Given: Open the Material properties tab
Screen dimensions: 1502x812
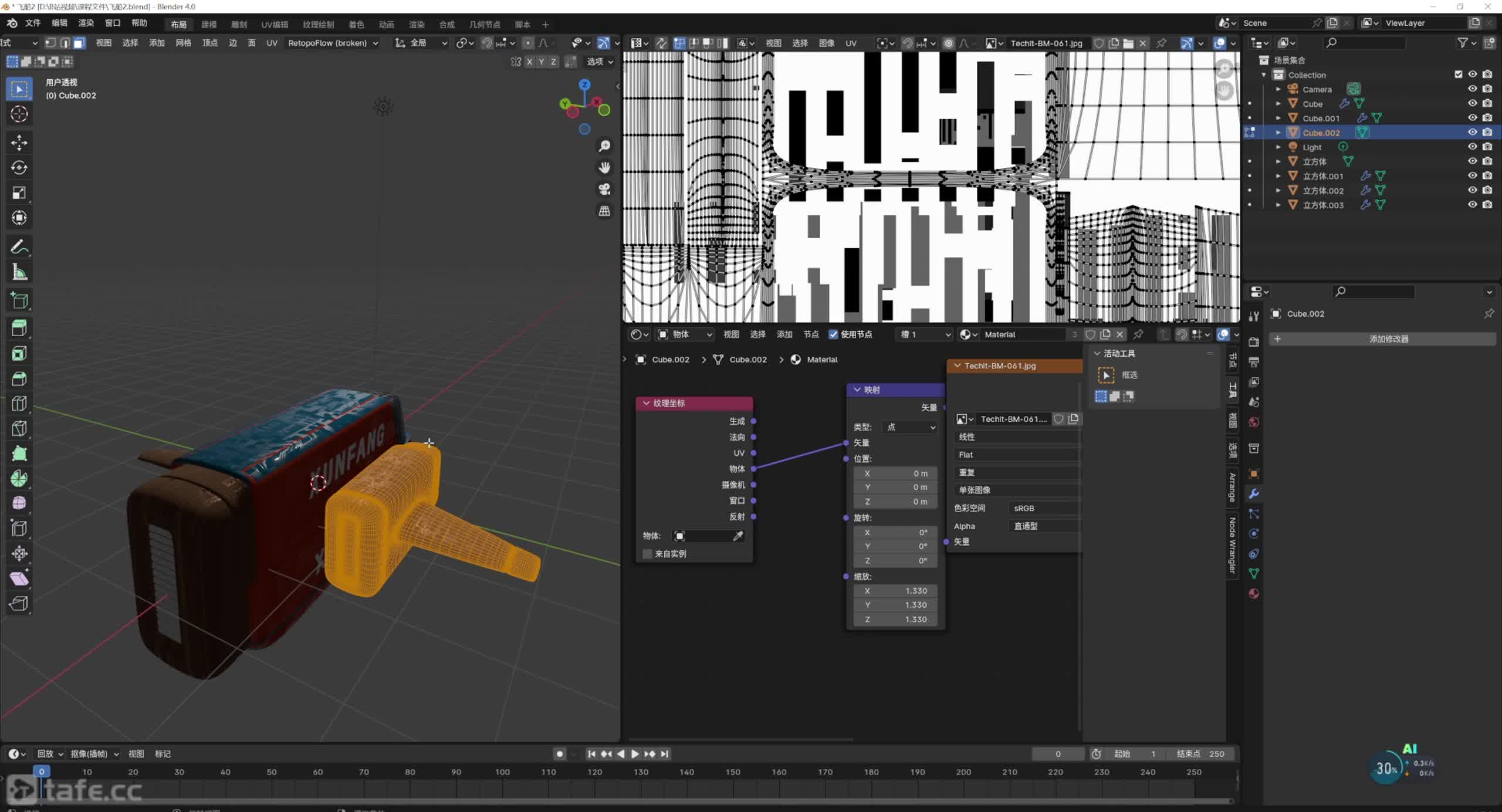Looking at the screenshot, I should pyautogui.click(x=1254, y=594).
